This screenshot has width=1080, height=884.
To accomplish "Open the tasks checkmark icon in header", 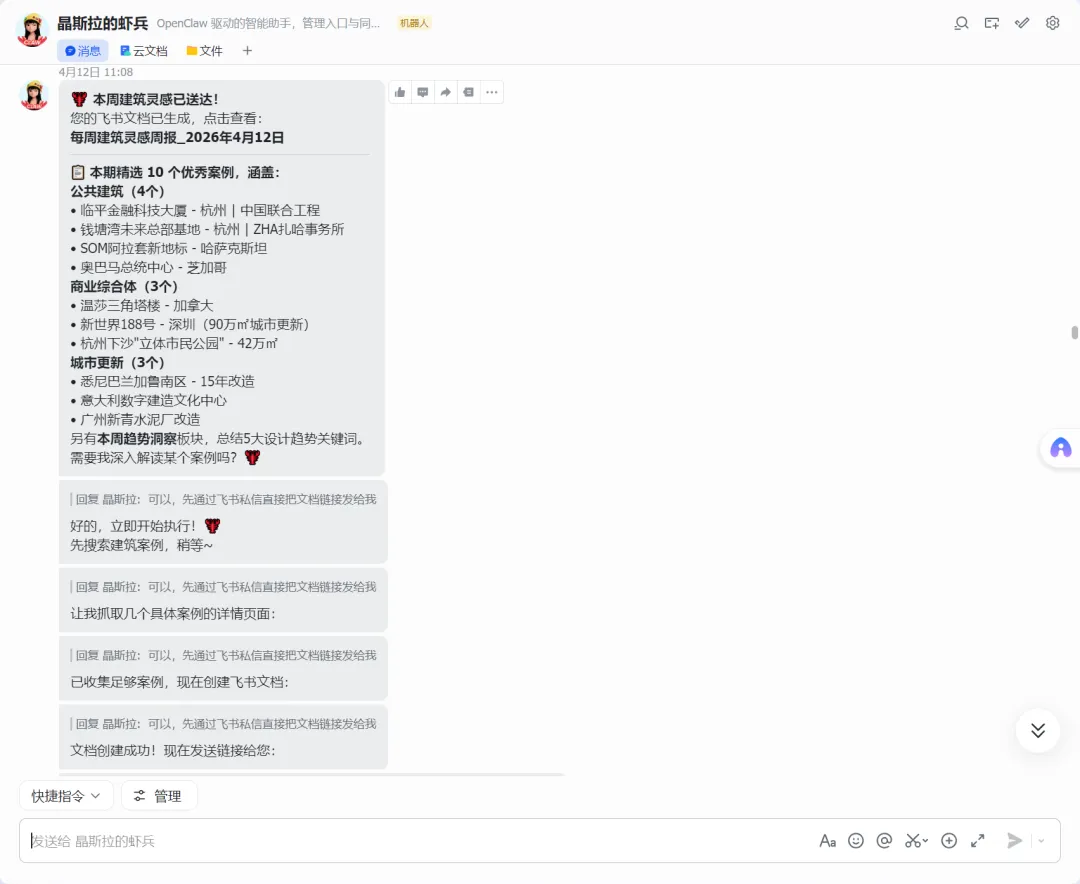I will pos(1022,23).
